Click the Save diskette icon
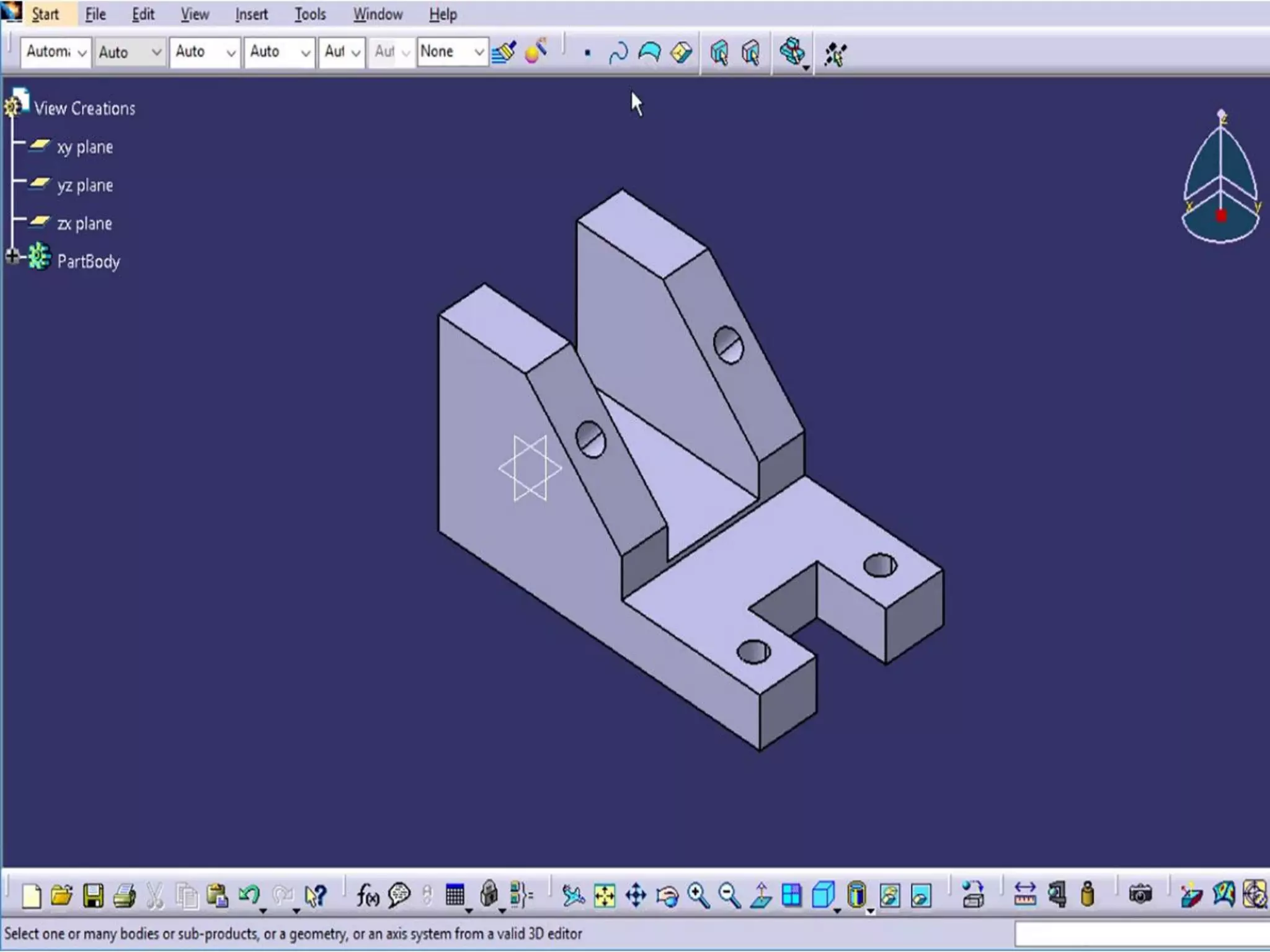 (94, 896)
